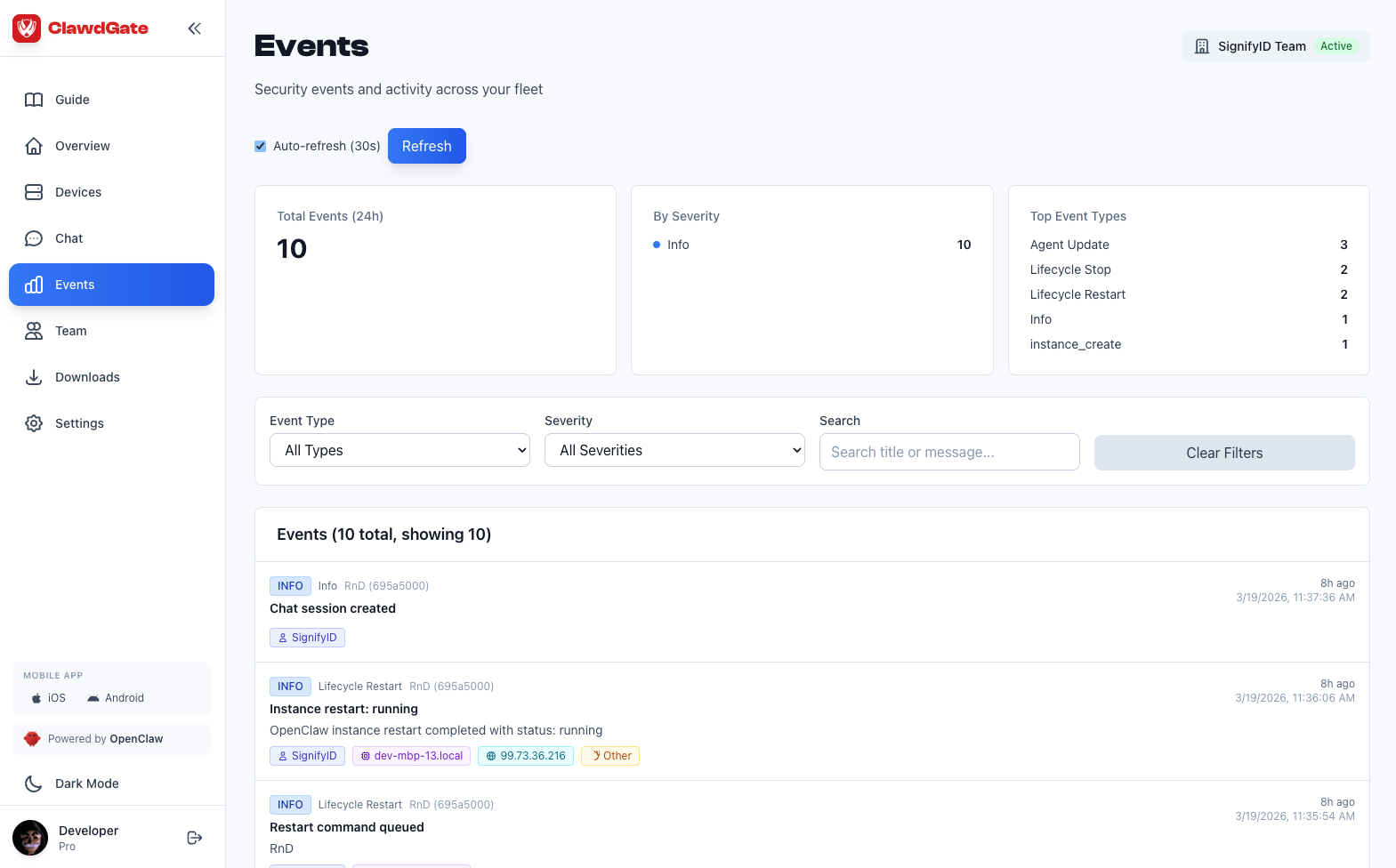Open the Chat section
Screen dimensions: 1396x868
pos(111,238)
